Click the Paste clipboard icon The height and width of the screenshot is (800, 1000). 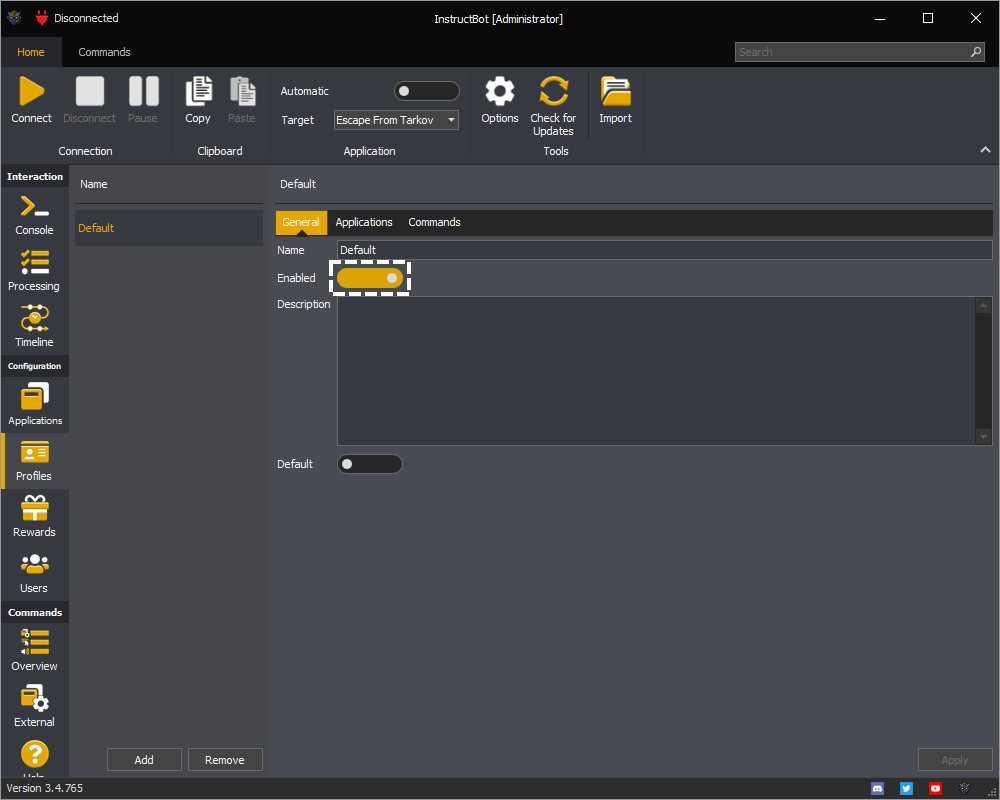point(242,91)
